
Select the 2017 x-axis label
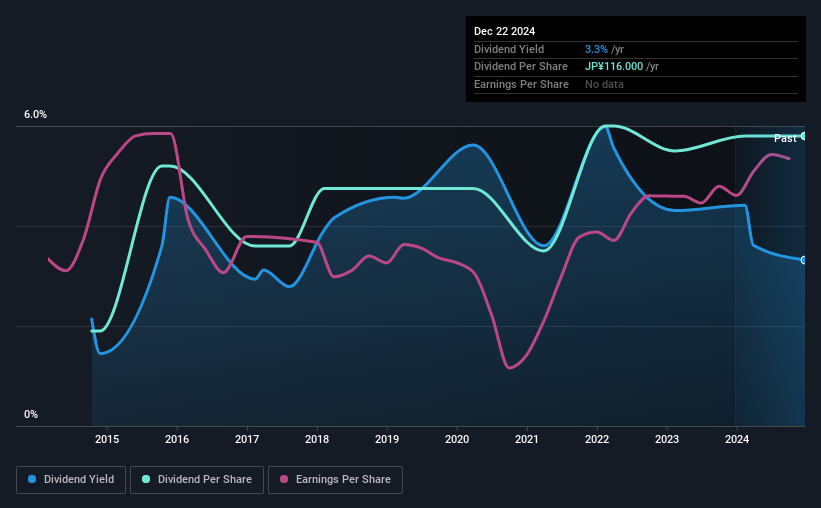pyautogui.click(x=247, y=439)
